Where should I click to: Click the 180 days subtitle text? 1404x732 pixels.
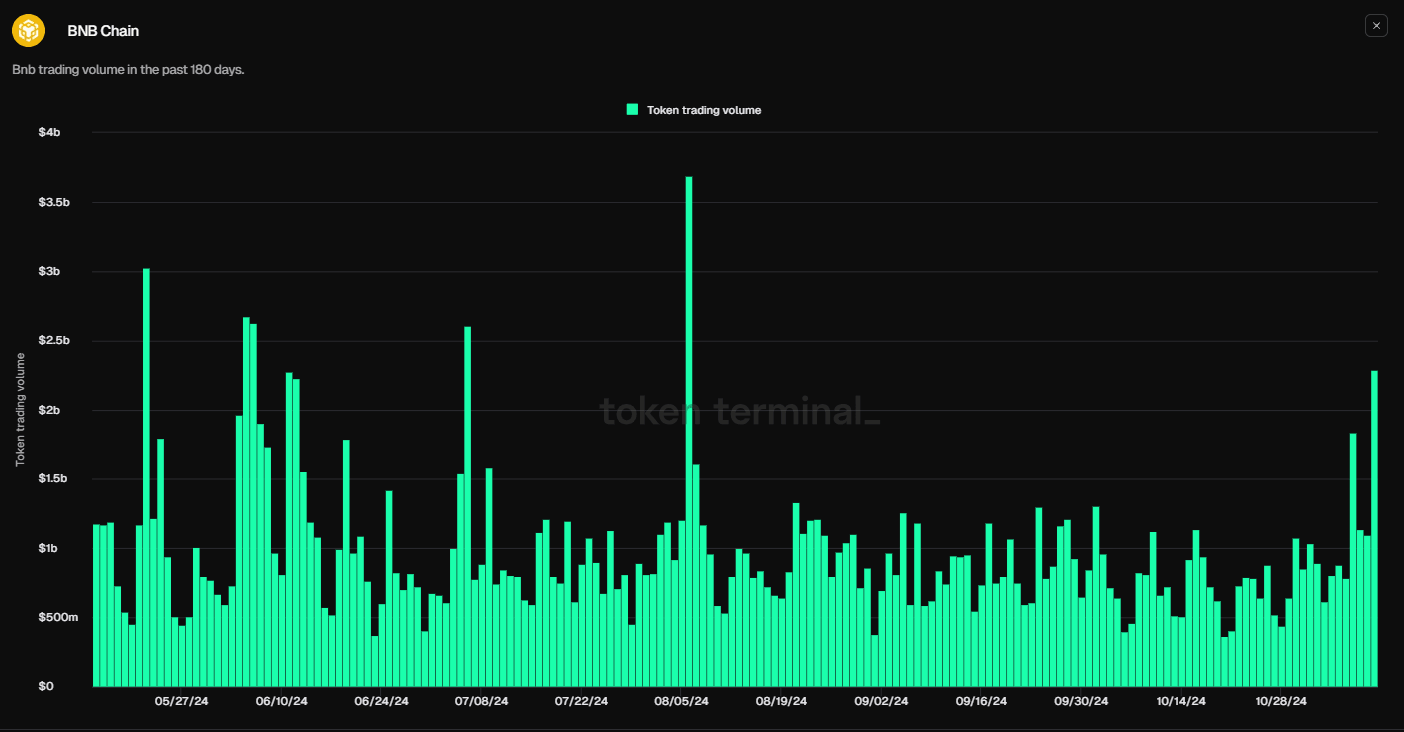[x=128, y=69]
